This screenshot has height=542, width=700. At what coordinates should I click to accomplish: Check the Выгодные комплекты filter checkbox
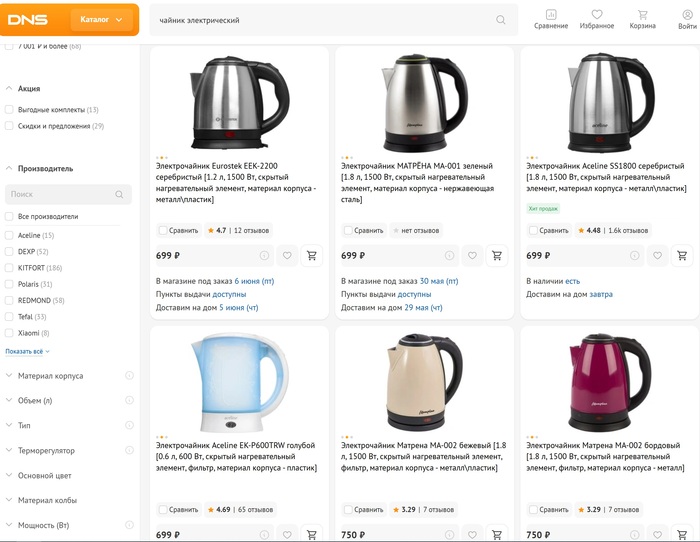[x=10, y=110]
